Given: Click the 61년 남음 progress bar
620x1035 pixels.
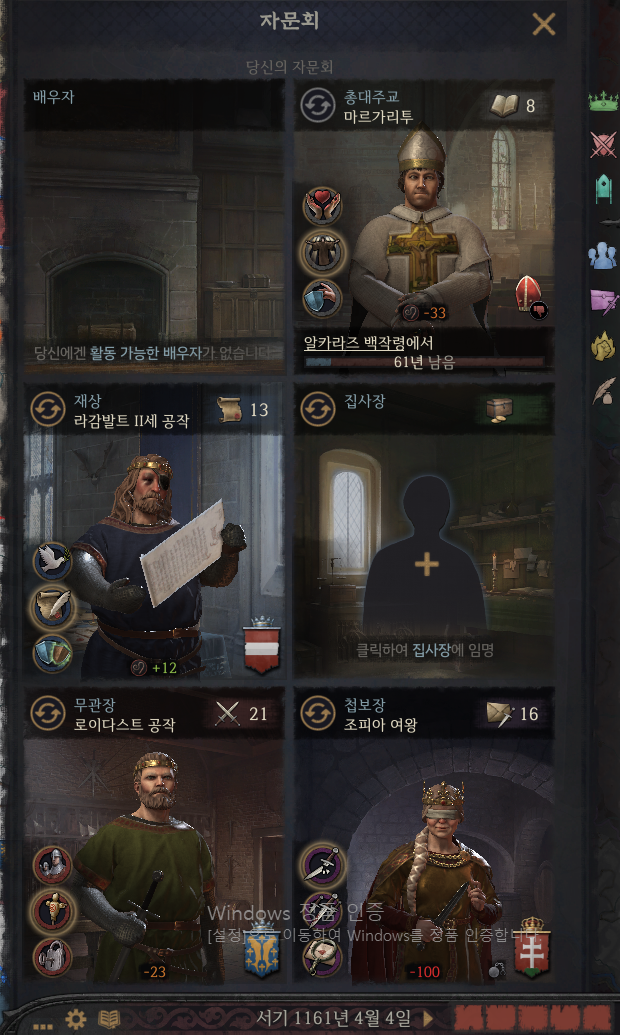Looking at the screenshot, I should tap(424, 362).
